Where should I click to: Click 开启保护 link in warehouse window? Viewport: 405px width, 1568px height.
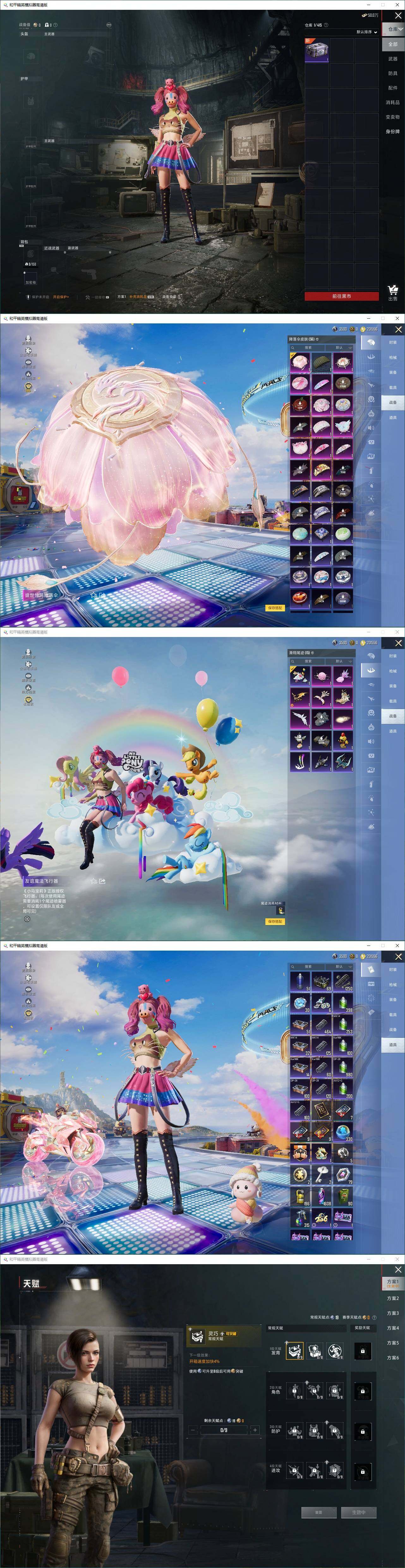coord(61,297)
